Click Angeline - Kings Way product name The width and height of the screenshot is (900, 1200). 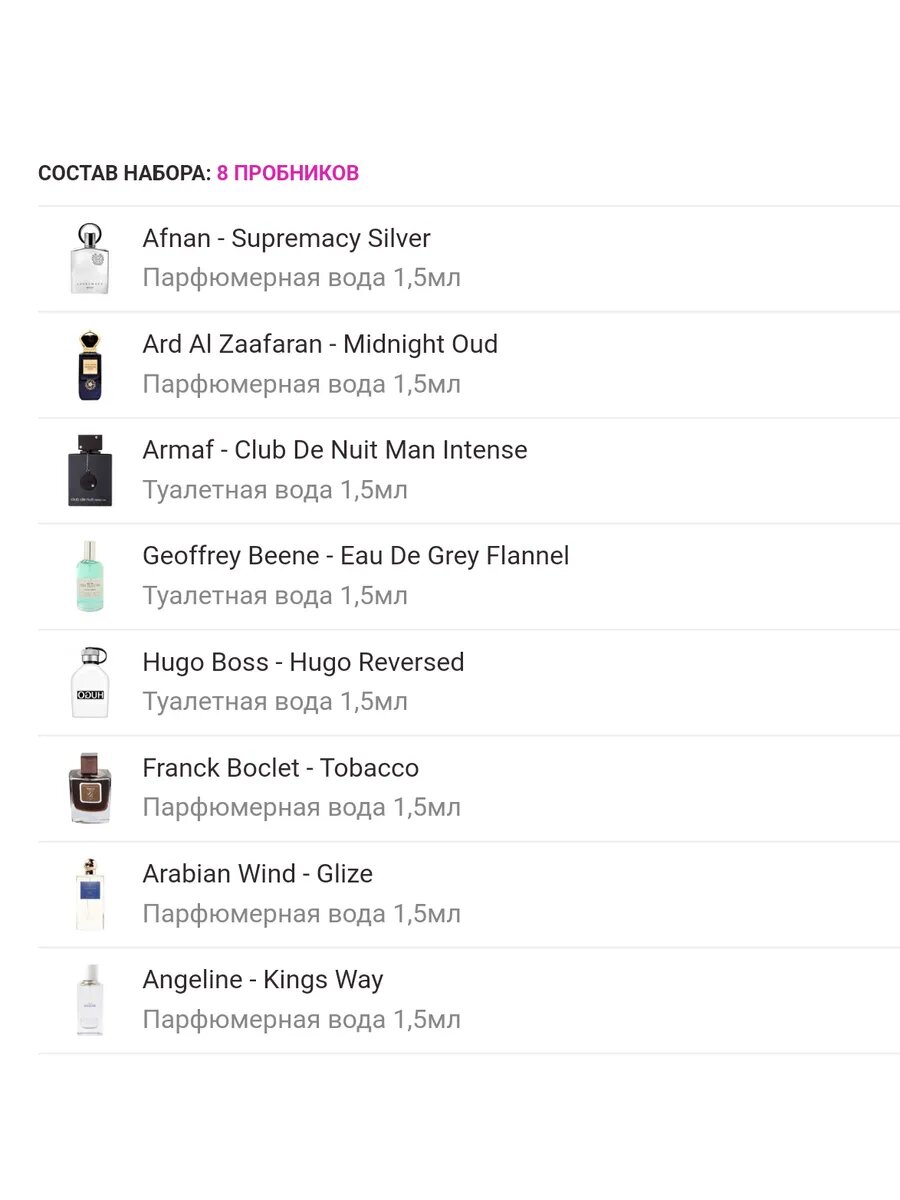[263, 980]
